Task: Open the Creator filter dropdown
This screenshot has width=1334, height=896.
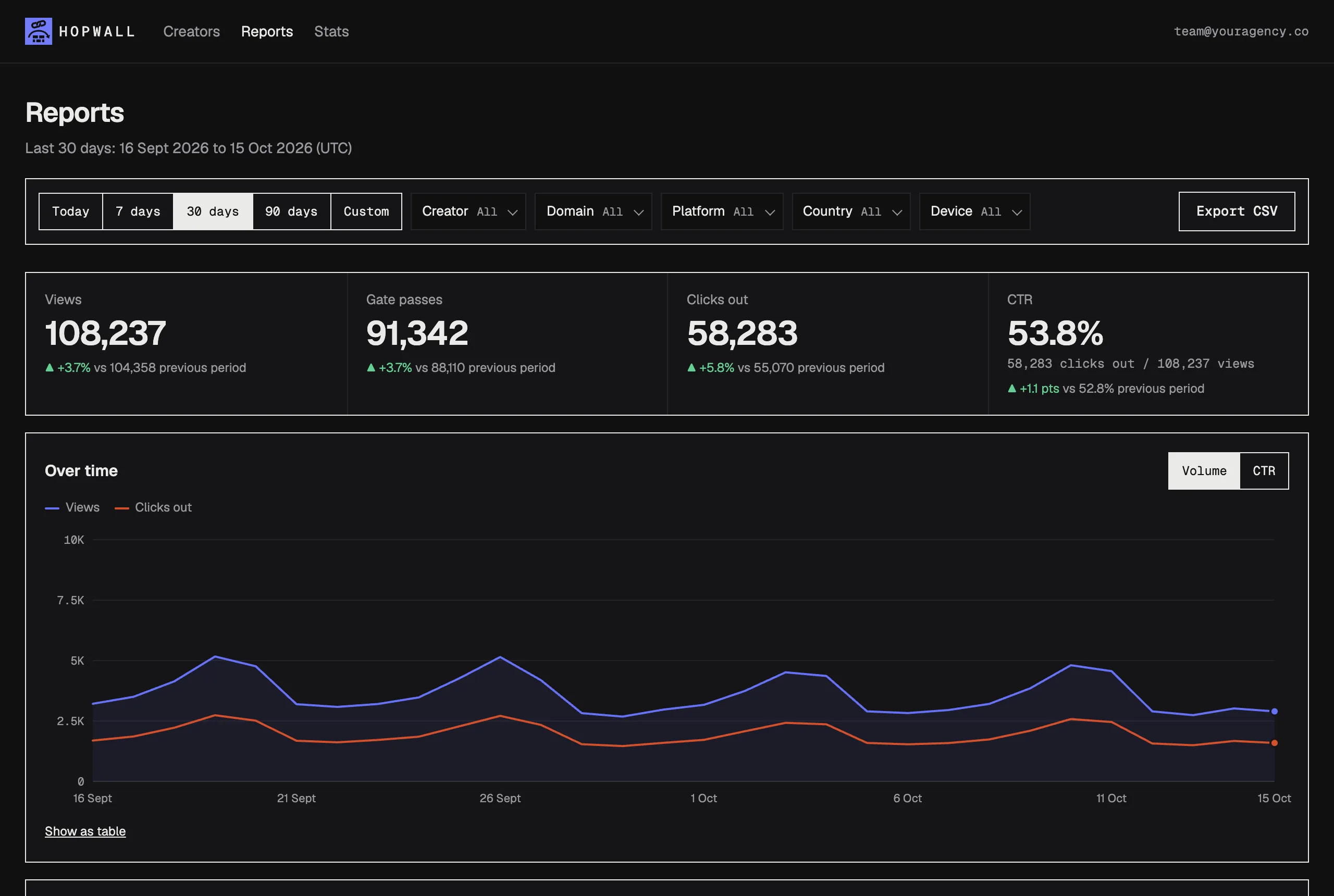Action: (468, 211)
